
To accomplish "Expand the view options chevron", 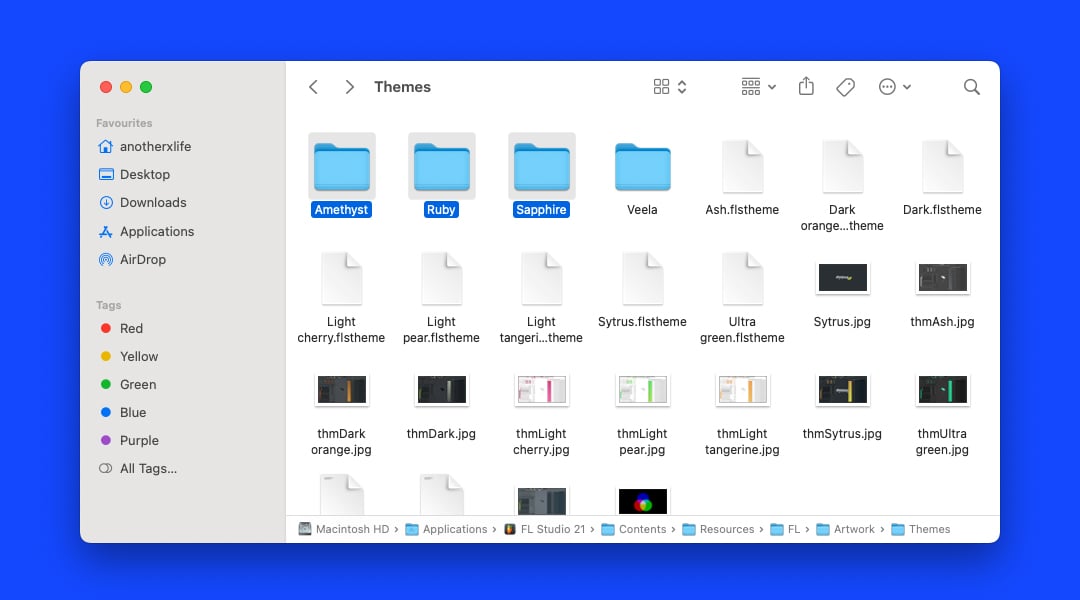I will coord(682,87).
